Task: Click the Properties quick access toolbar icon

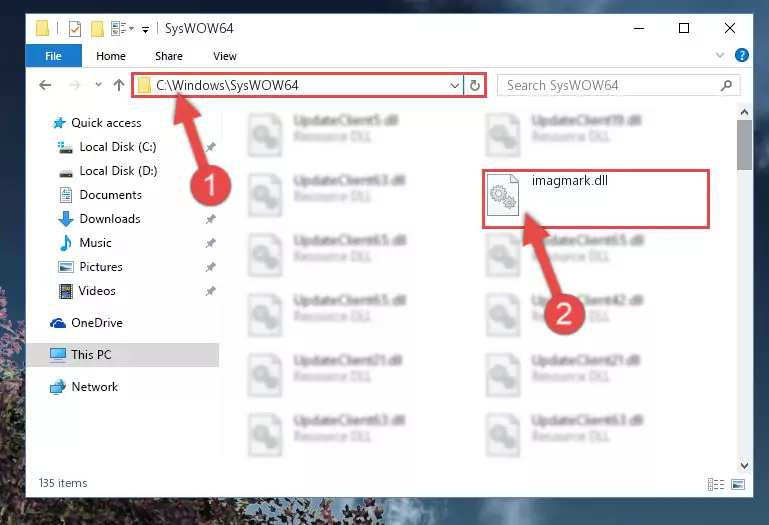Action: 75,29
